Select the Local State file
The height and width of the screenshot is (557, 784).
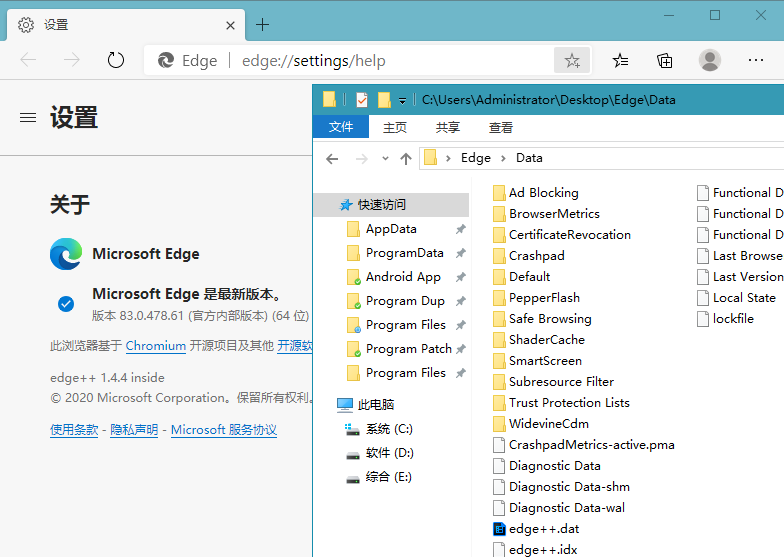point(736,298)
